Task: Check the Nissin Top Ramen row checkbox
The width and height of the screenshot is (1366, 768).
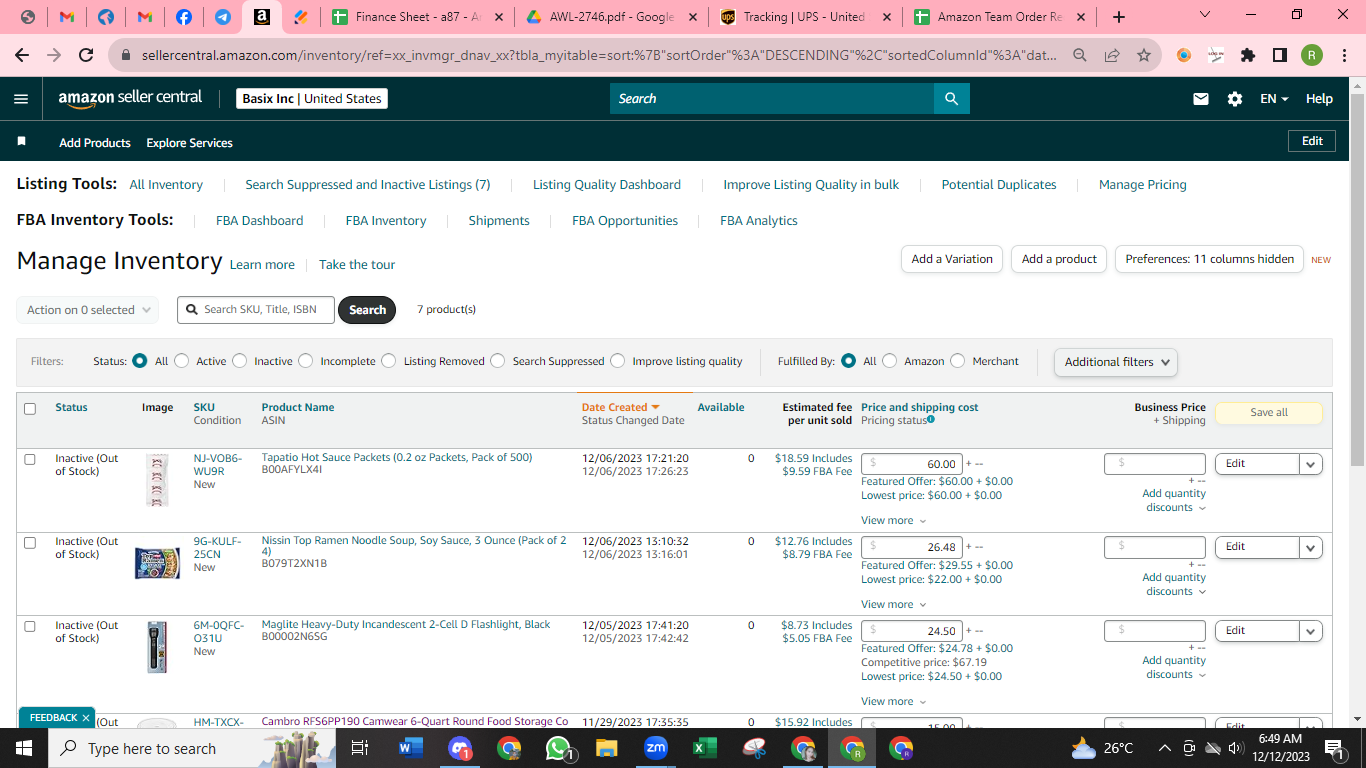Action: 30,542
